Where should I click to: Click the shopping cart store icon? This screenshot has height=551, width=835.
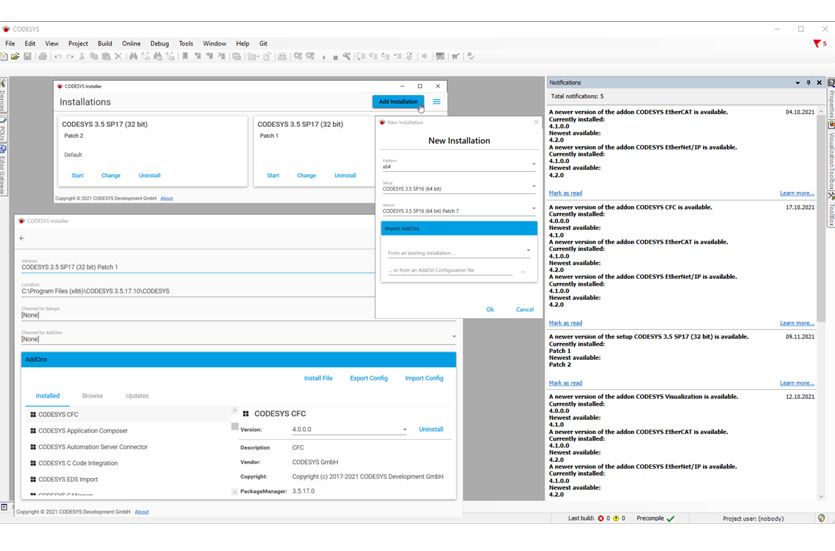tap(455, 56)
